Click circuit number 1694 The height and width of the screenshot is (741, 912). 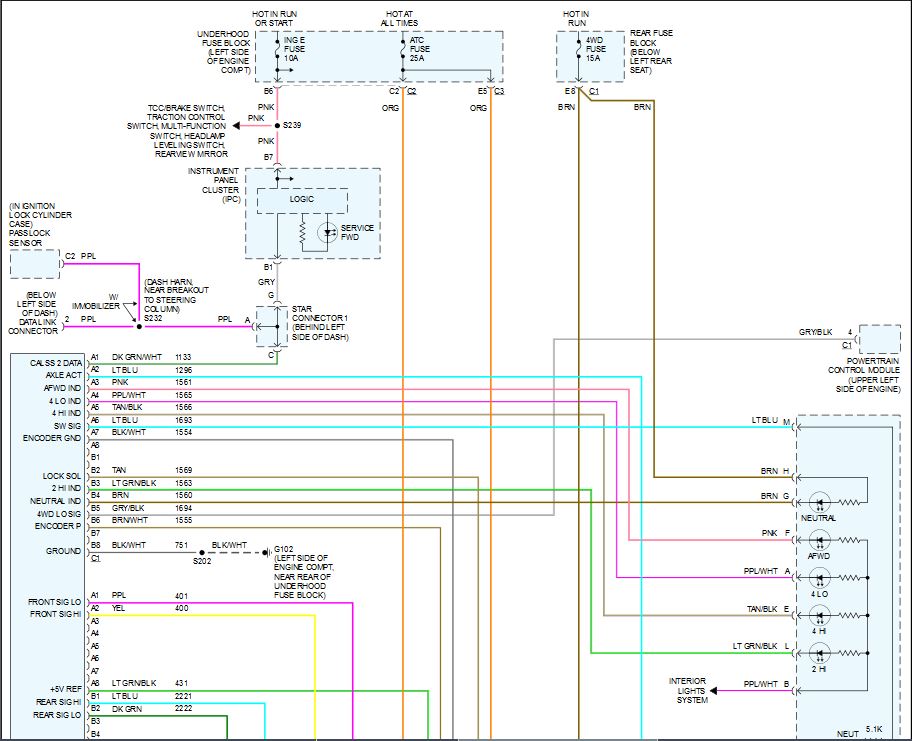[183, 508]
